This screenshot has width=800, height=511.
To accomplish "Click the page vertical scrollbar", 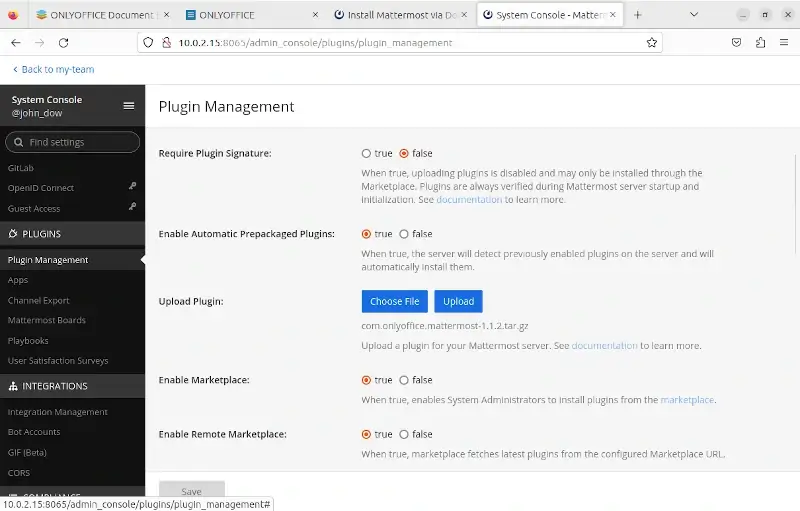I will (796, 204).
